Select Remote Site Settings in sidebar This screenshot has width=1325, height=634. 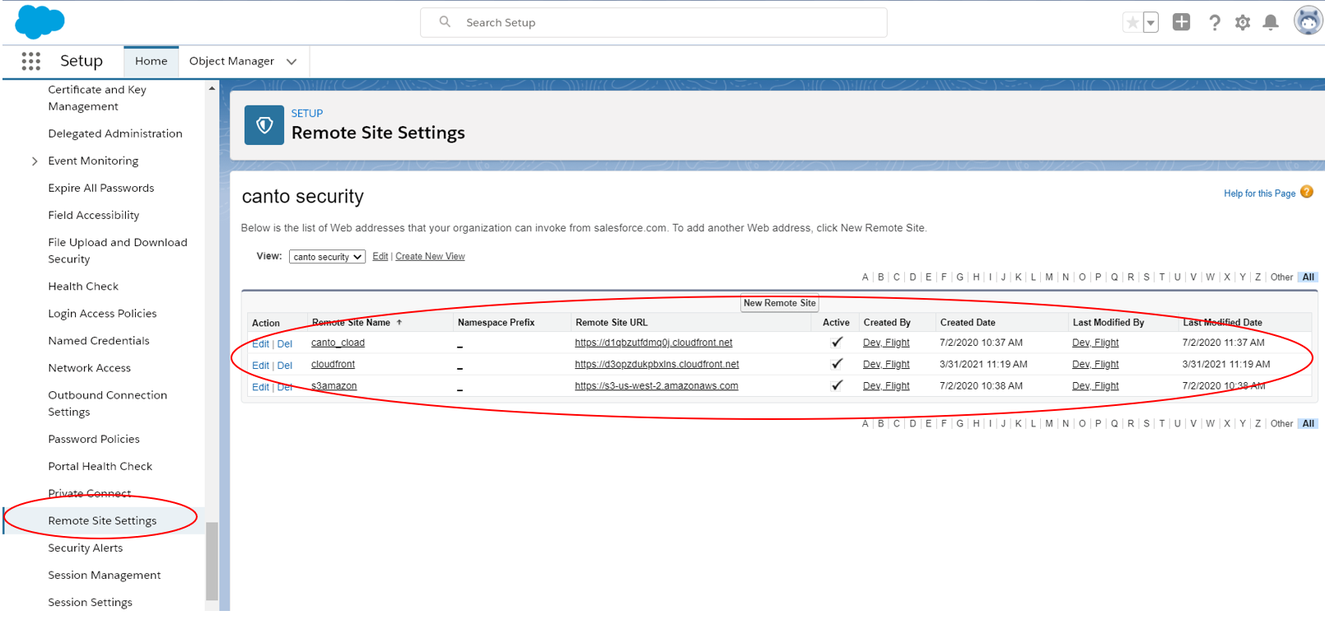102,521
